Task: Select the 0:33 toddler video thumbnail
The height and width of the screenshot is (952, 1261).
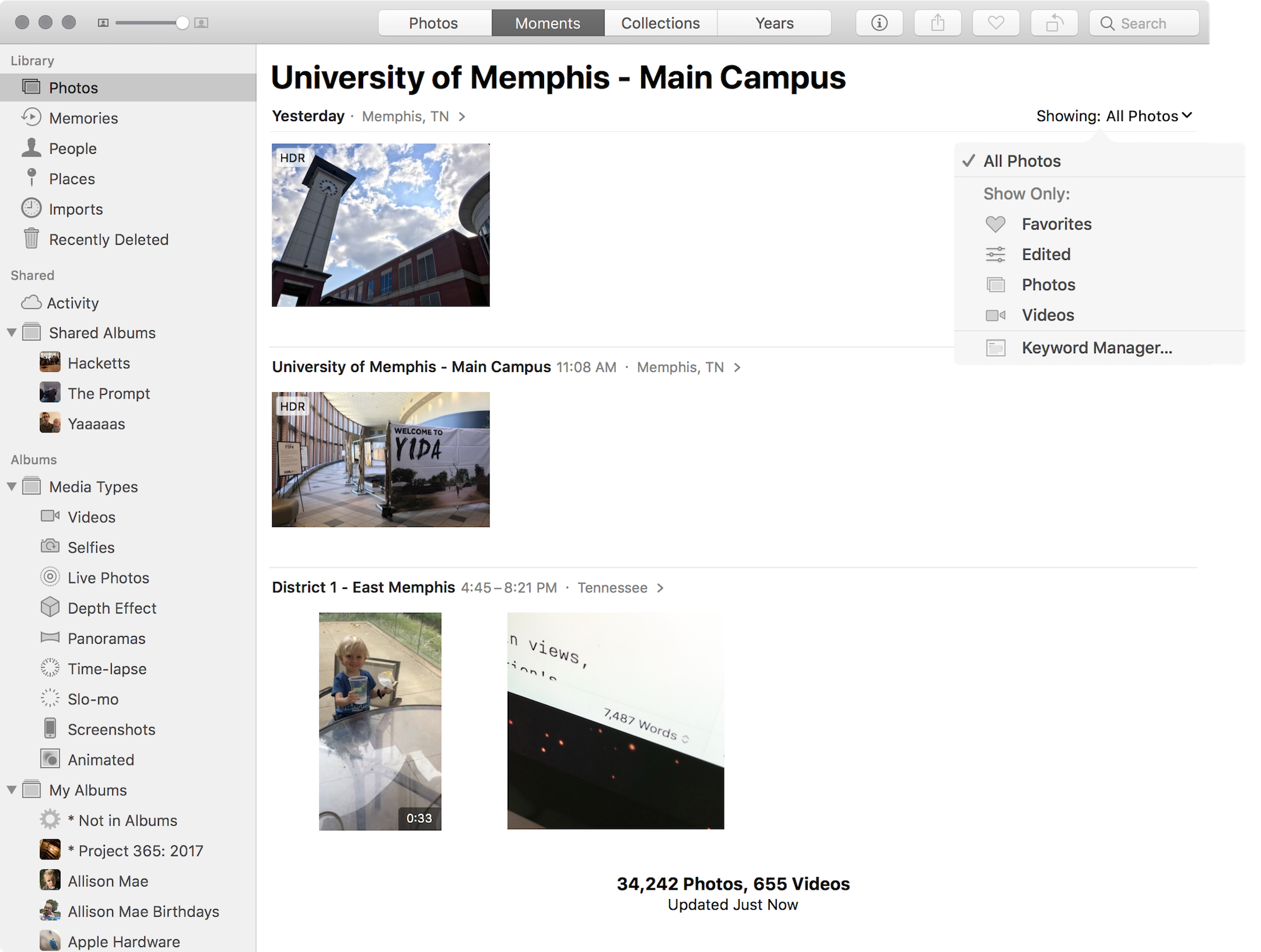Action: point(380,721)
